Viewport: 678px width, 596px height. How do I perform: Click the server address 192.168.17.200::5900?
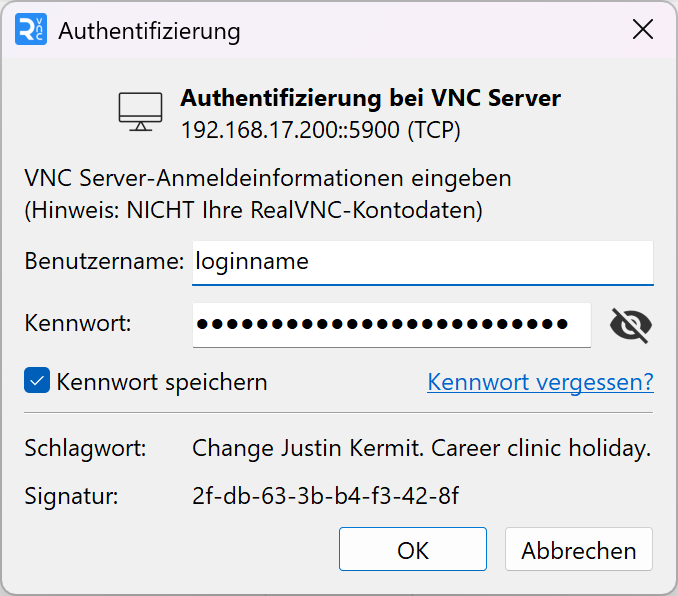[x=320, y=129]
